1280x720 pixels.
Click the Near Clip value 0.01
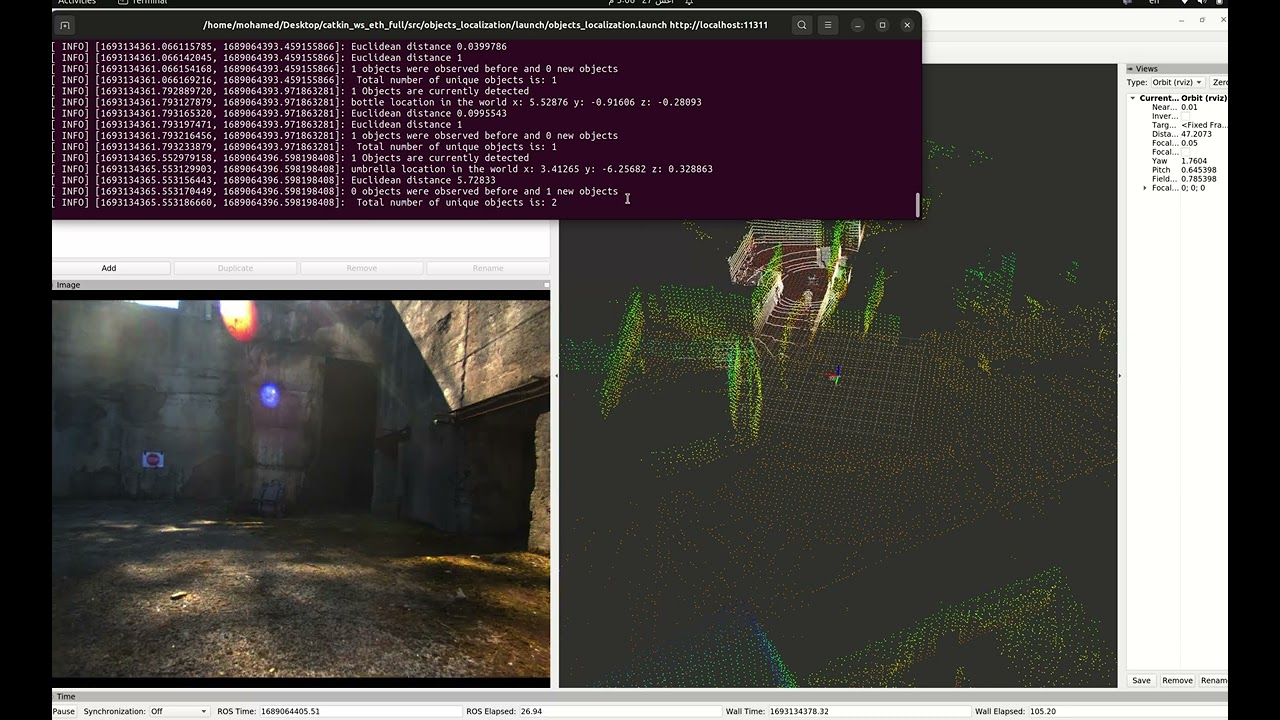pos(1189,107)
